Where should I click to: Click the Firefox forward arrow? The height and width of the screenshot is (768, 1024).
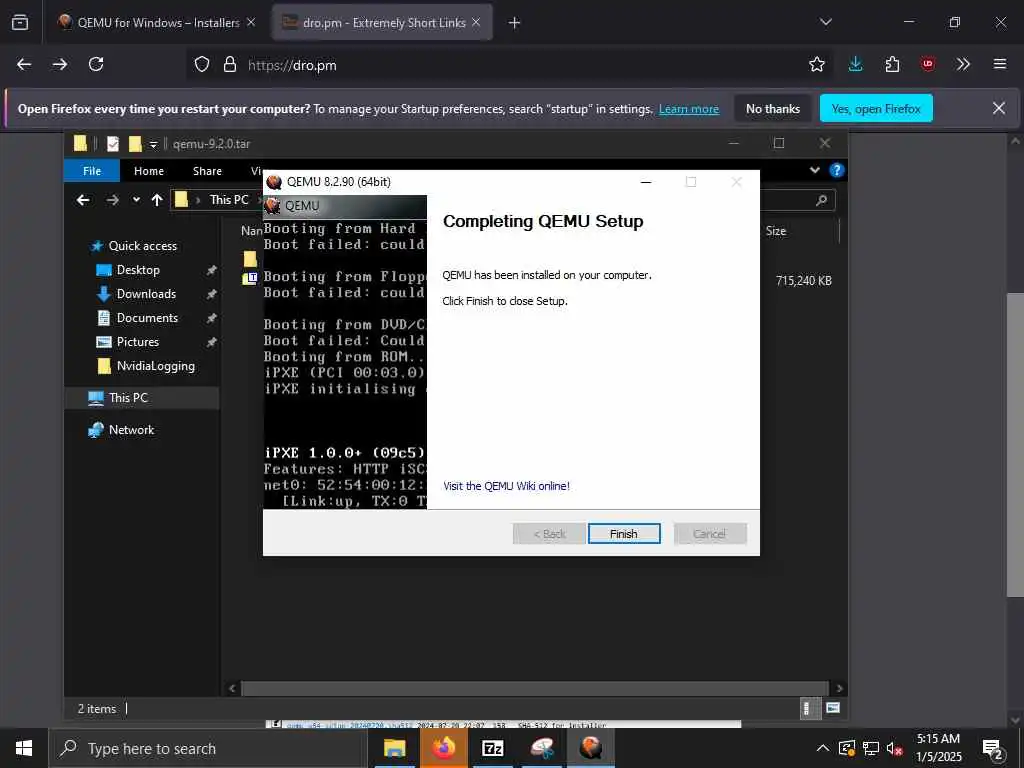[x=60, y=64]
